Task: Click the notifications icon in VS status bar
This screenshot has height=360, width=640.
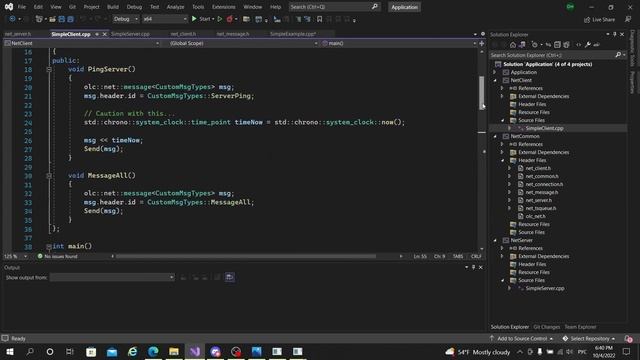Action: pos(629,338)
